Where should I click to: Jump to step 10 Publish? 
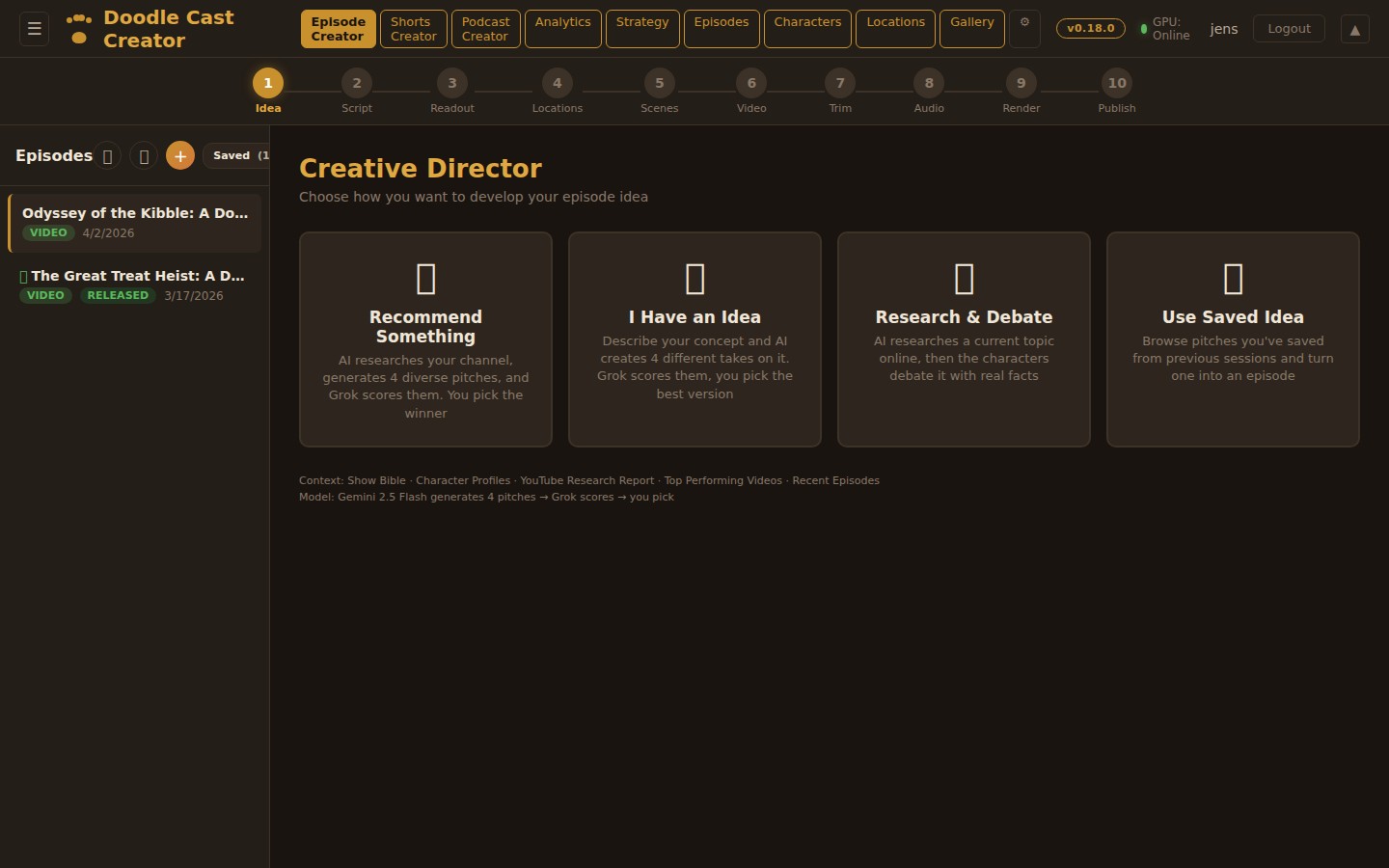[1117, 92]
